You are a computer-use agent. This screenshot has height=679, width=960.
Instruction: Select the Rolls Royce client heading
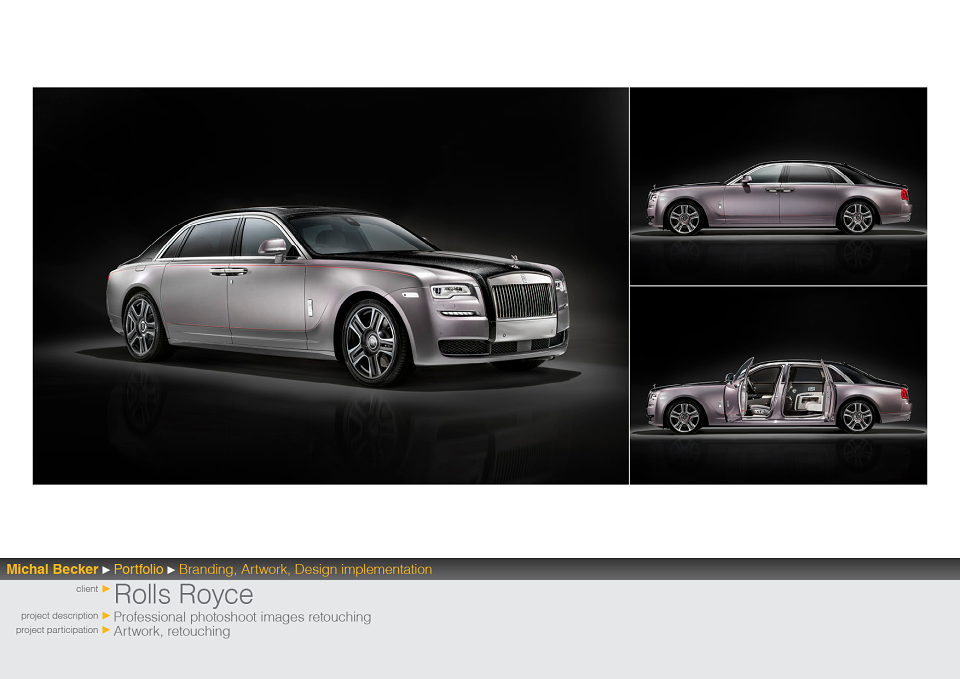click(x=184, y=595)
